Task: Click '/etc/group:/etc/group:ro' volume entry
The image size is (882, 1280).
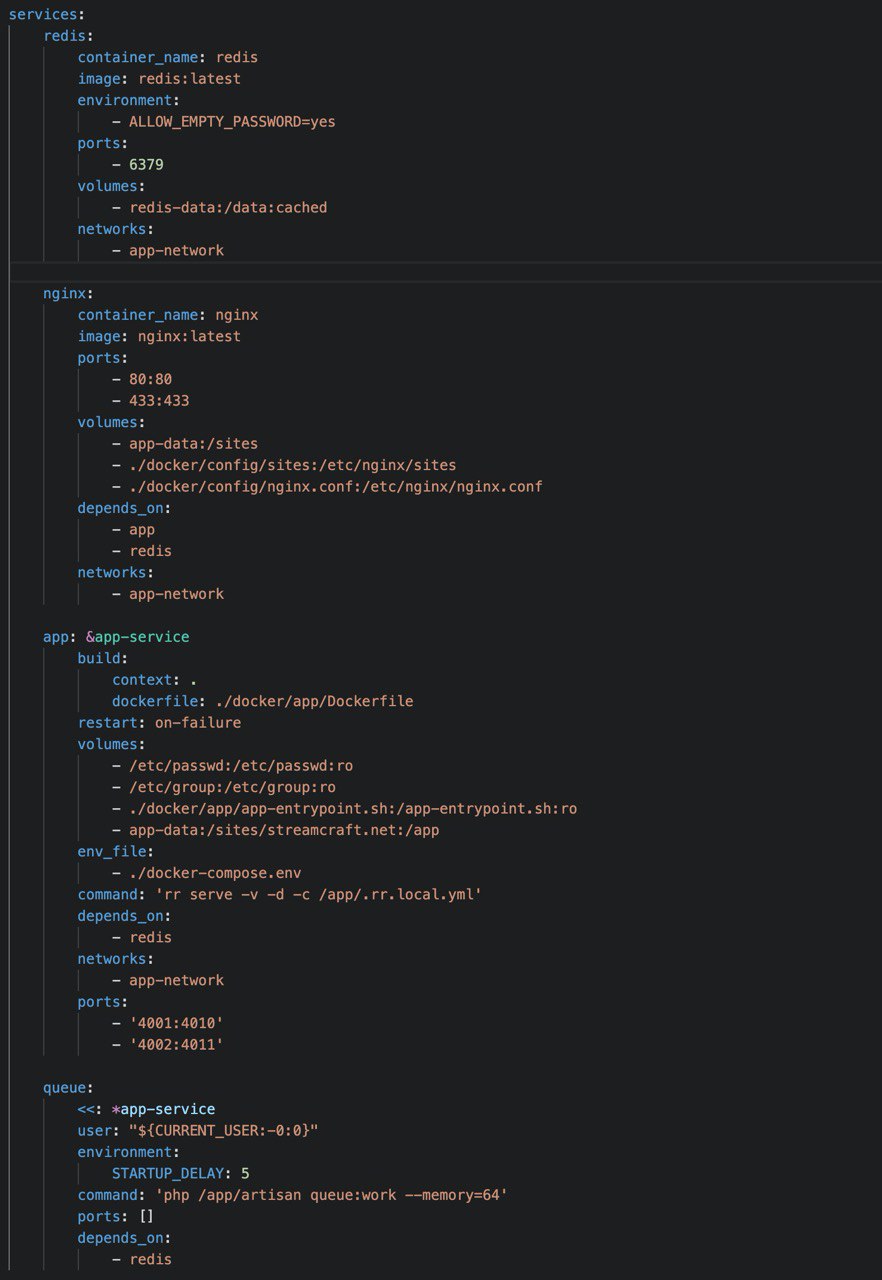Action: (232, 787)
